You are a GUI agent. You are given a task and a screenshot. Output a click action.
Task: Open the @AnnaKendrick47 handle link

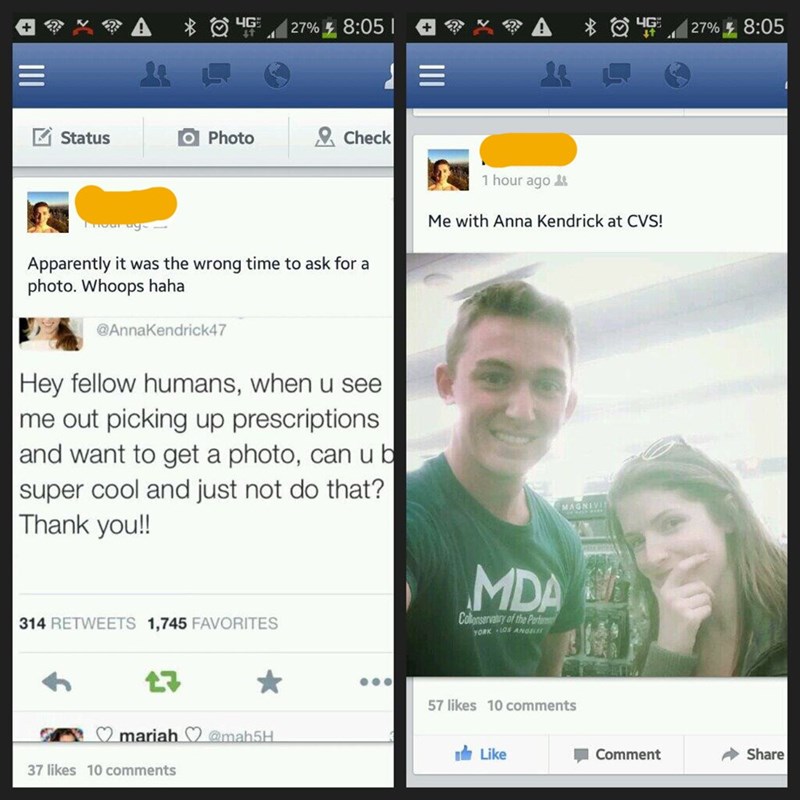(161, 330)
